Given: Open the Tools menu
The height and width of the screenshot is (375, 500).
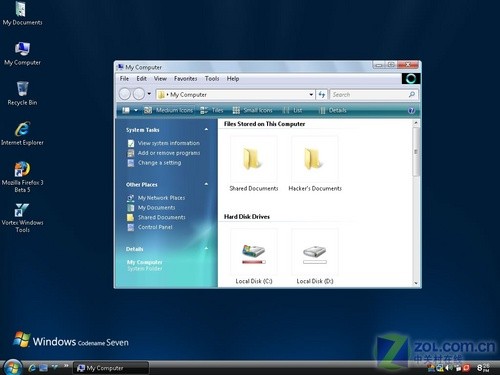Looking at the screenshot, I should tap(212, 79).
